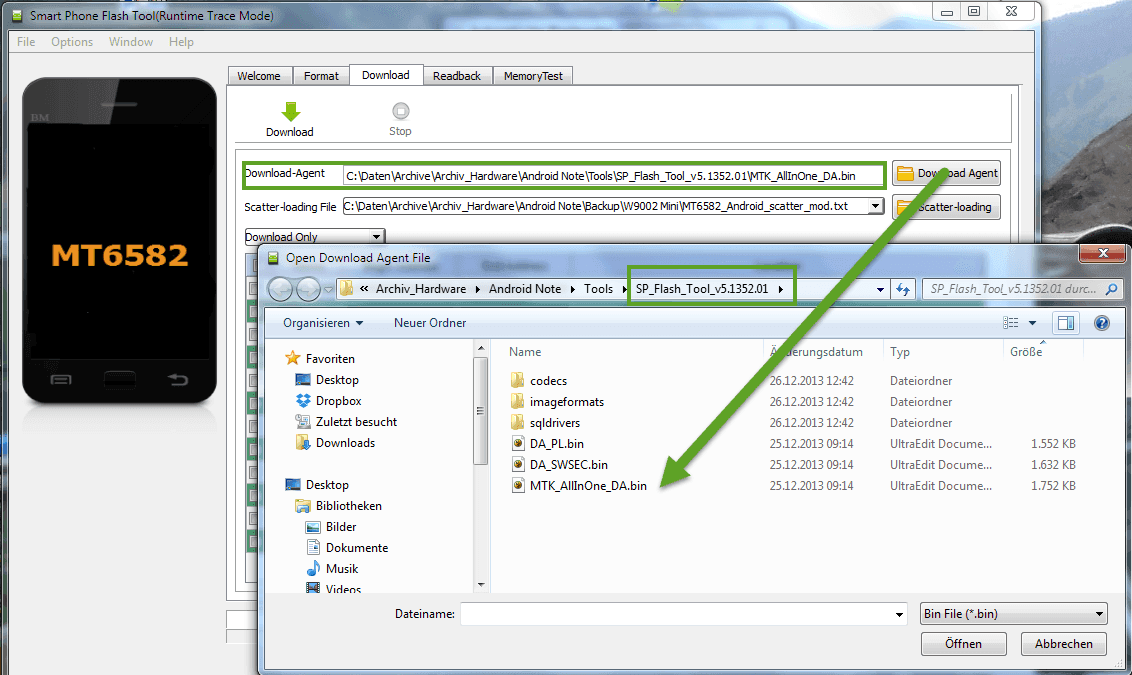Open the Download Only mode dropdown
This screenshot has height=675, width=1132.
pyautogui.click(x=376, y=237)
